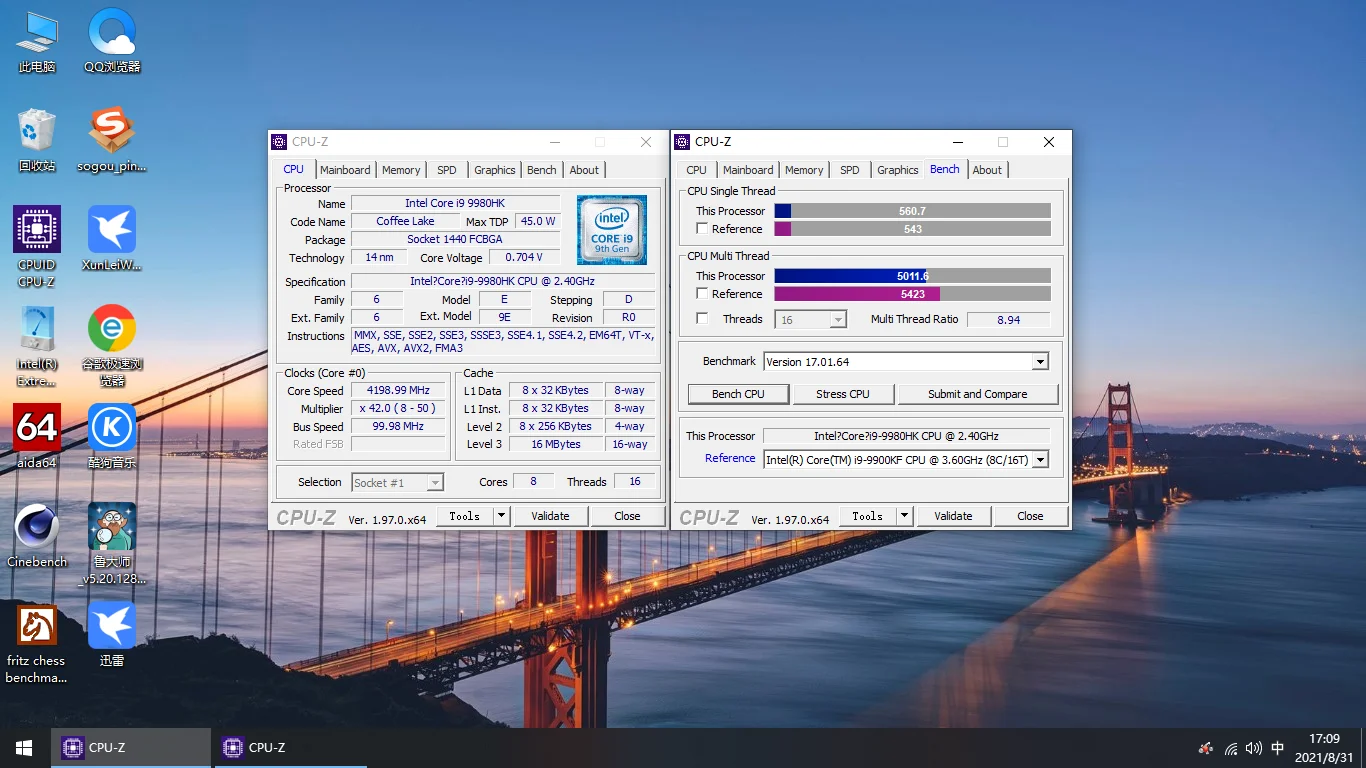This screenshot has width=1366, height=768.
Task: Click the Stress CPU button
Action: 843,394
